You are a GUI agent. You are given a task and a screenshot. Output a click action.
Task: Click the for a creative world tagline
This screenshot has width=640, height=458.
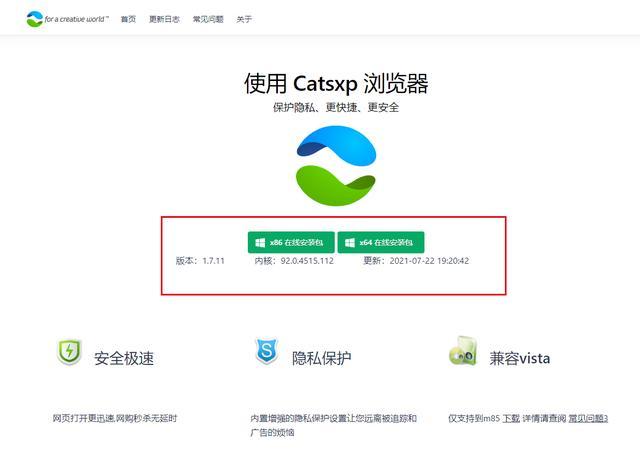(76, 19)
